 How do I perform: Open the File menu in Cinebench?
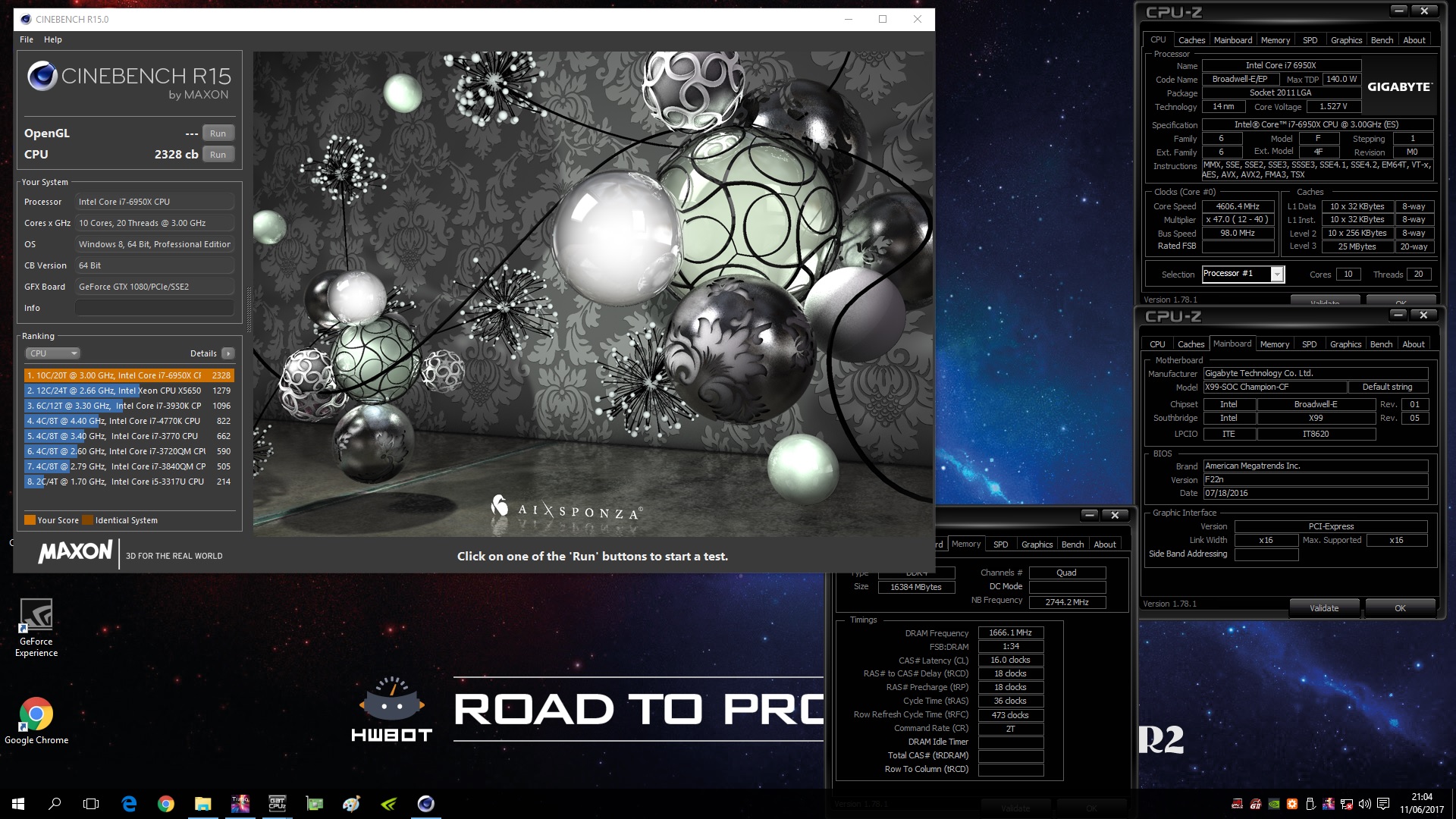tap(27, 39)
